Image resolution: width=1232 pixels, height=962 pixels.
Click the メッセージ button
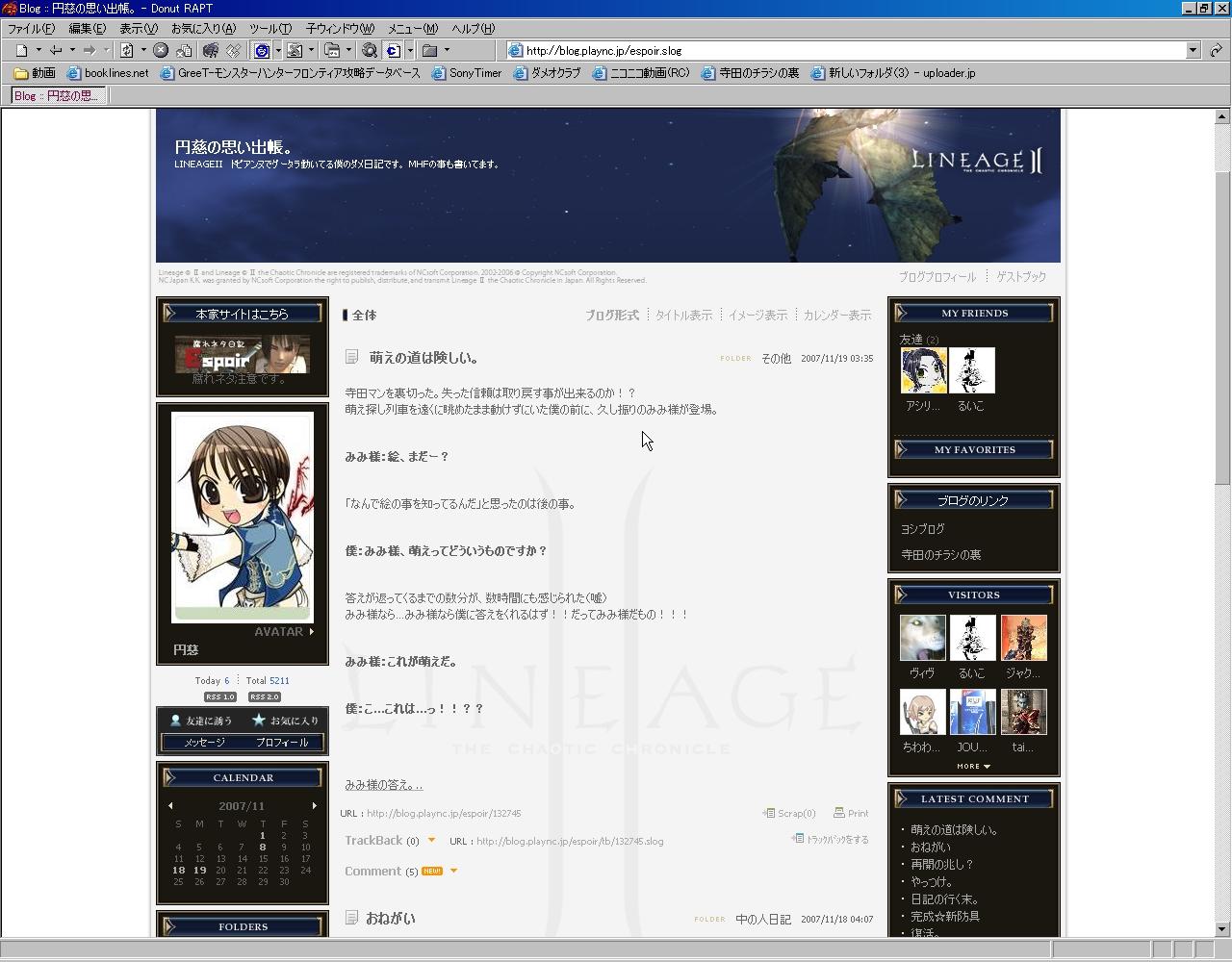coord(204,743)
